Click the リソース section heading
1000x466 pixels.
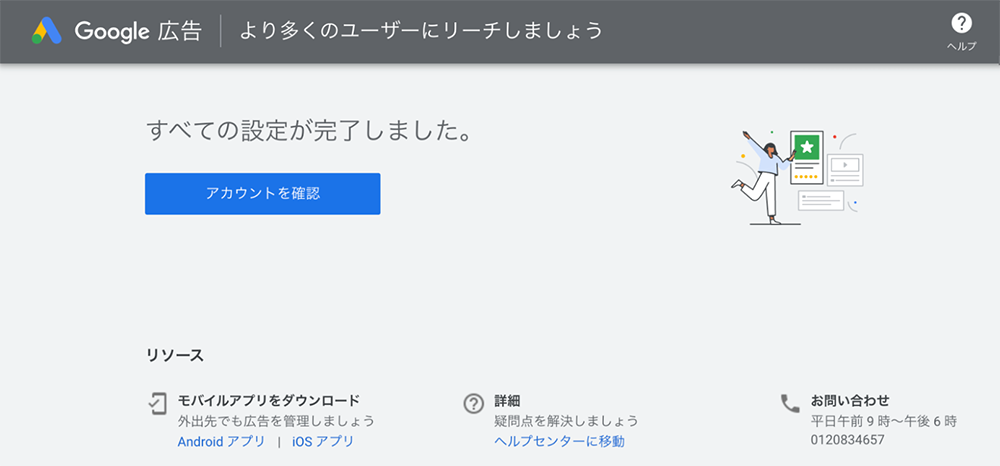pyautogui.click(x=175, y=356)
